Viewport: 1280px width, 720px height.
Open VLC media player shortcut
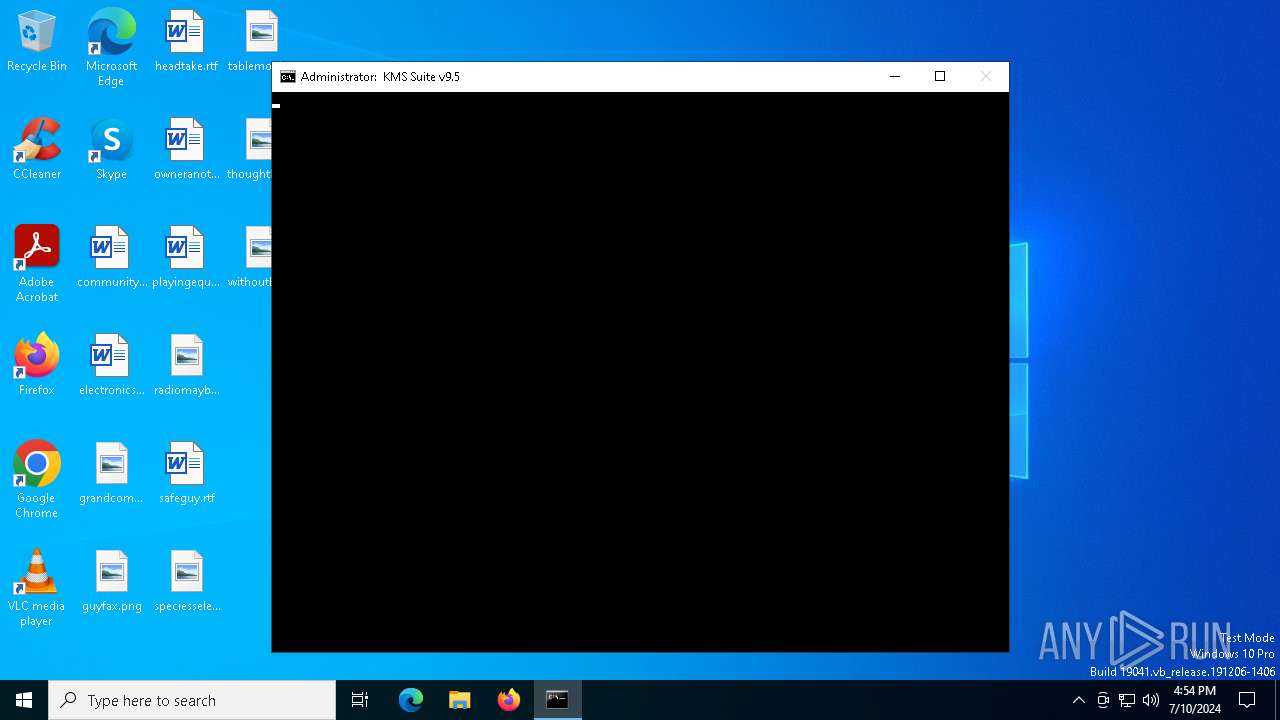pyautogui.click(x=37, y=588)
